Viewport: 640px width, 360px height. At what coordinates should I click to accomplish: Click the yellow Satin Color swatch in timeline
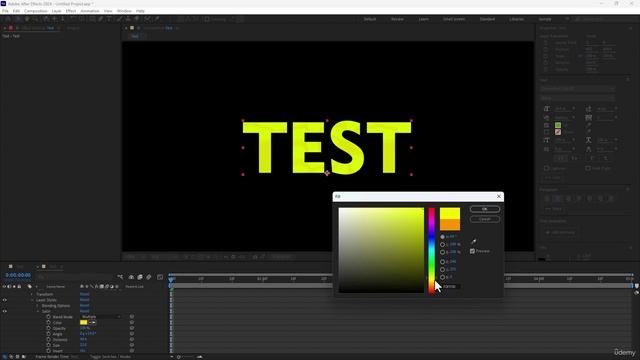[x=84, y=322]
